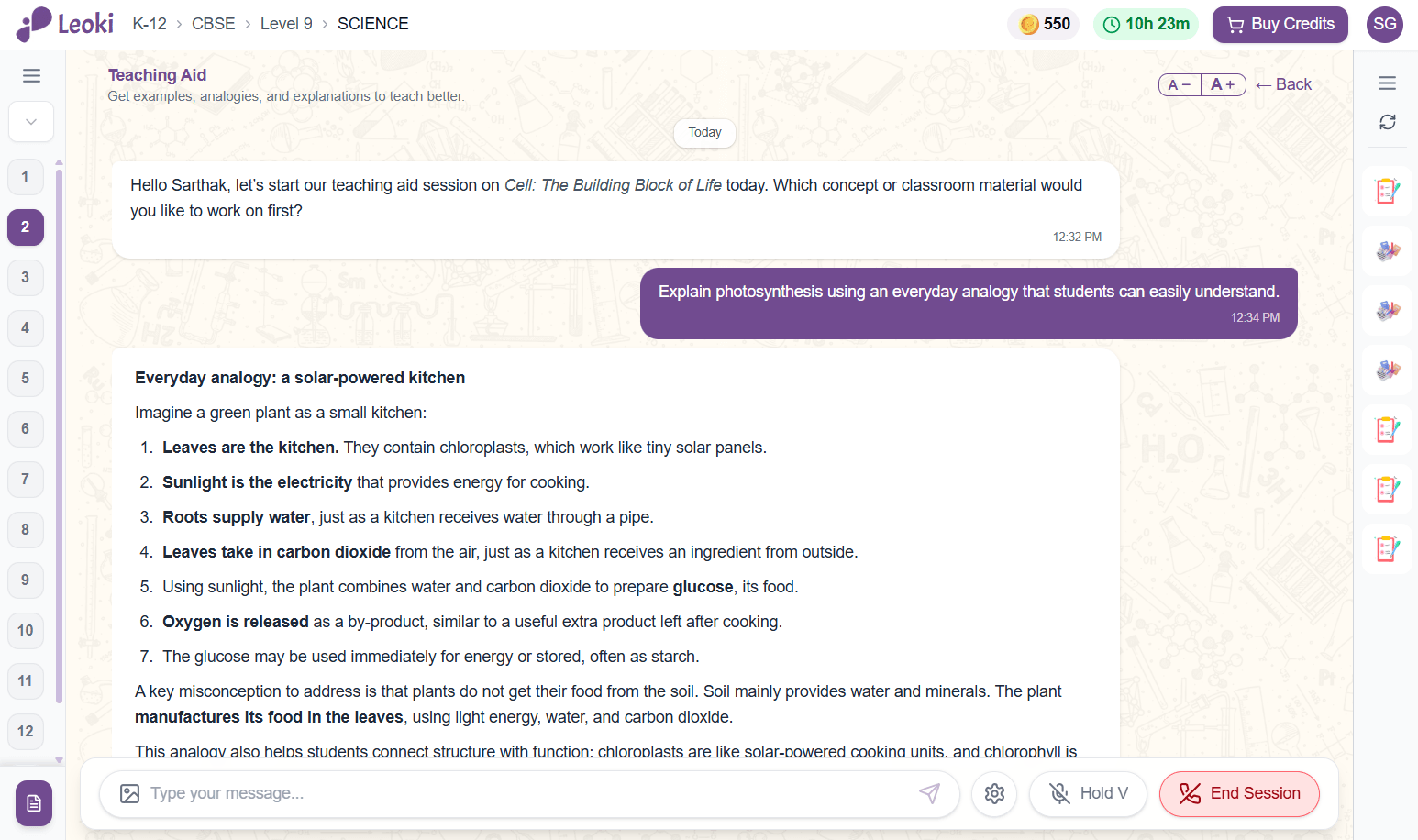Viewport: 1418px width, 840px height.
Task: Navigate to K-12 breadcrumb
Action: click(150, 24)
